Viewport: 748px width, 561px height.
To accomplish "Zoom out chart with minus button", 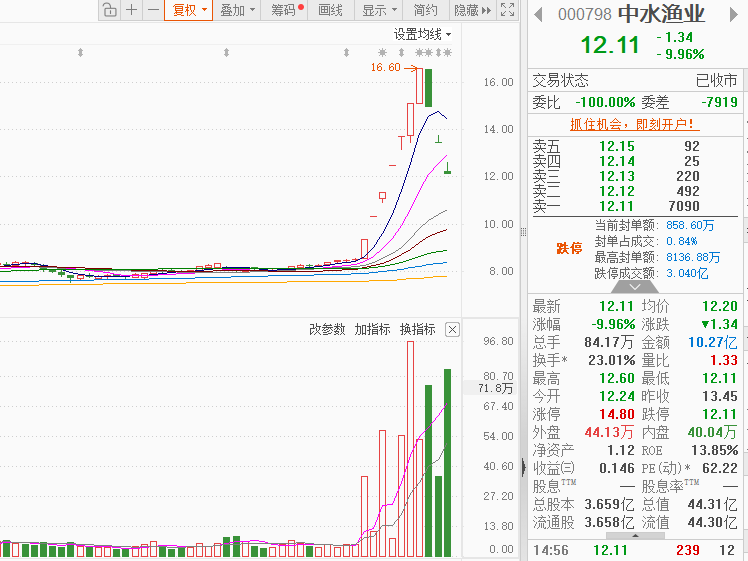I will coord(153,10).
